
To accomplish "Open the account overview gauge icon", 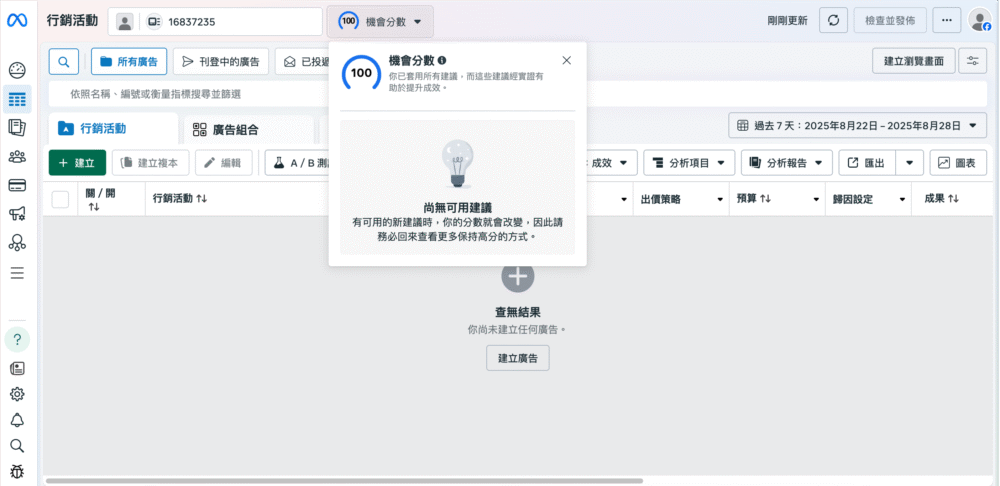I will pyautogui.click(x=17, y=70).
